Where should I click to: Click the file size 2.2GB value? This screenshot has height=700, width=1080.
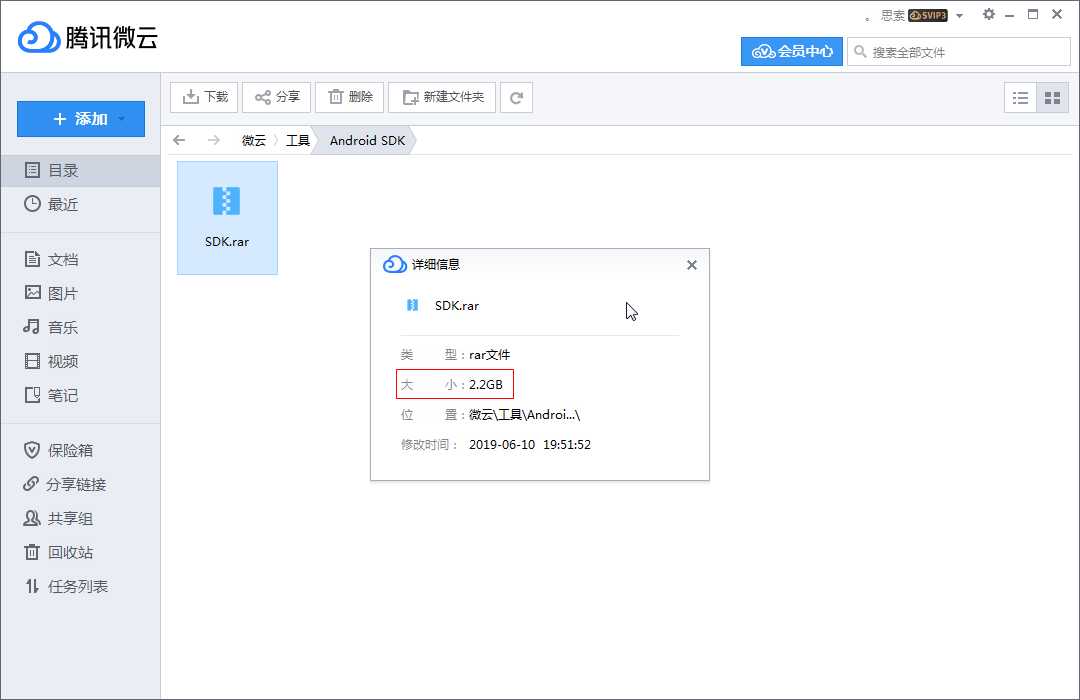click(x=486, y=384)
